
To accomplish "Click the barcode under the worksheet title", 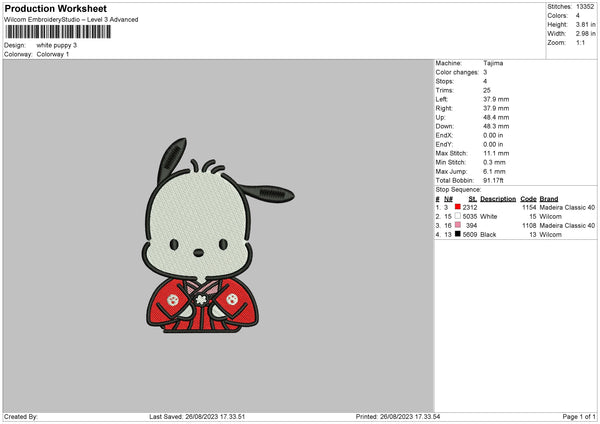I will [x=58, y=32].
